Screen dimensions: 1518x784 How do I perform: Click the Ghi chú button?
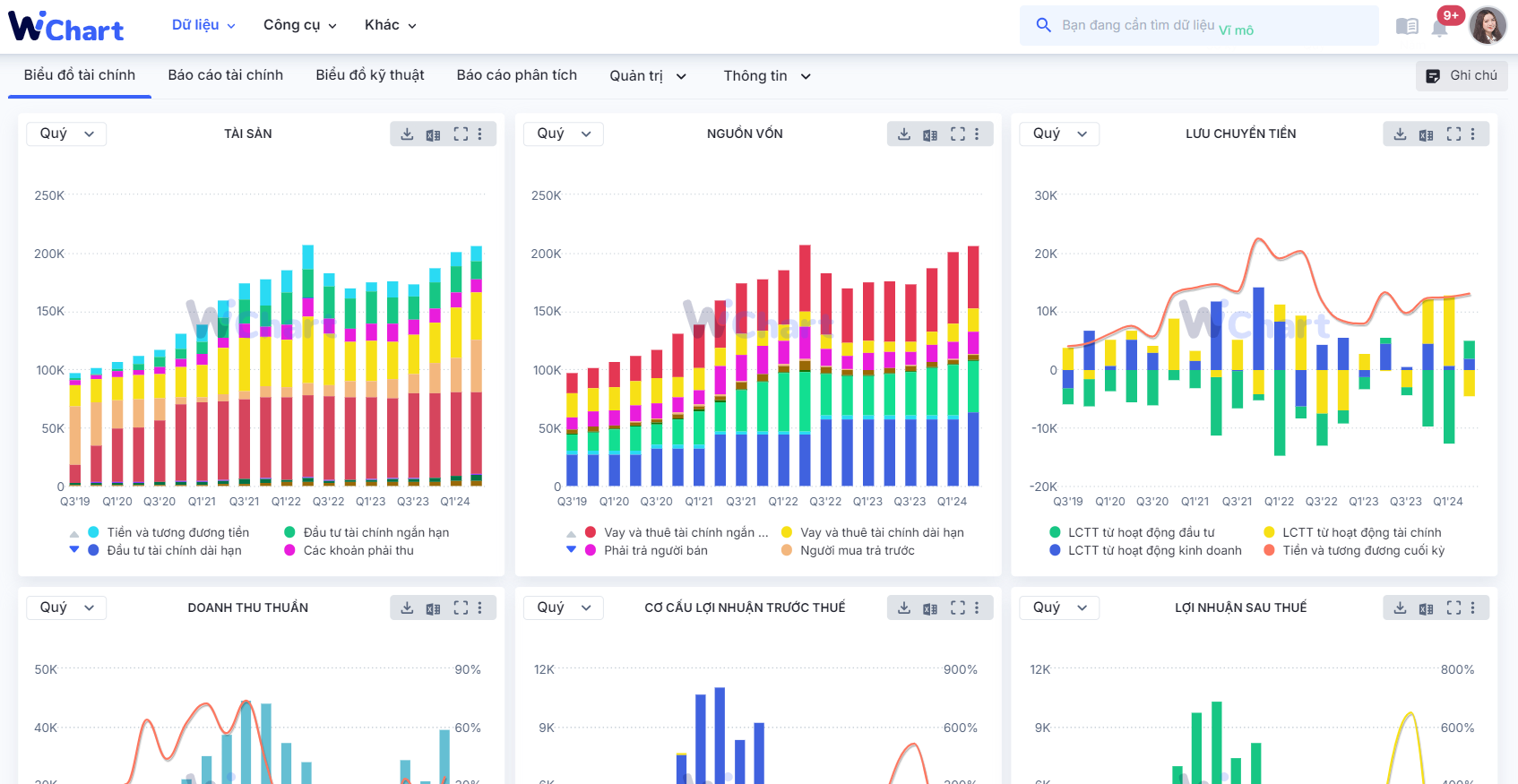pos(1462,76)
